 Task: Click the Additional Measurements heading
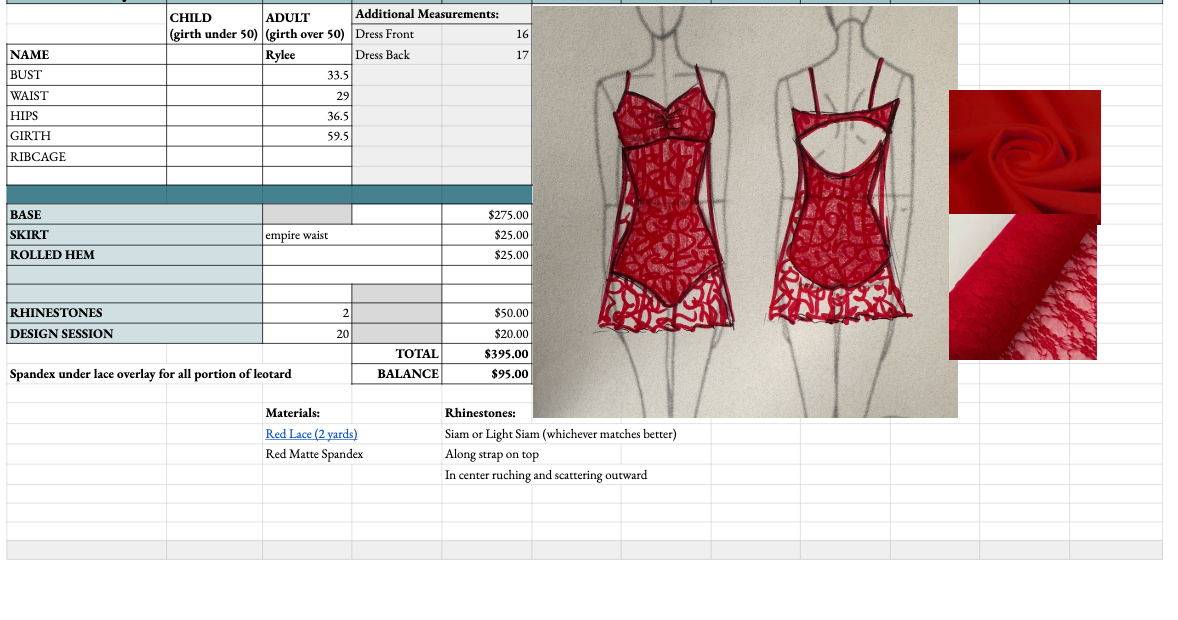pyautogui.click(x=427, y=14)
